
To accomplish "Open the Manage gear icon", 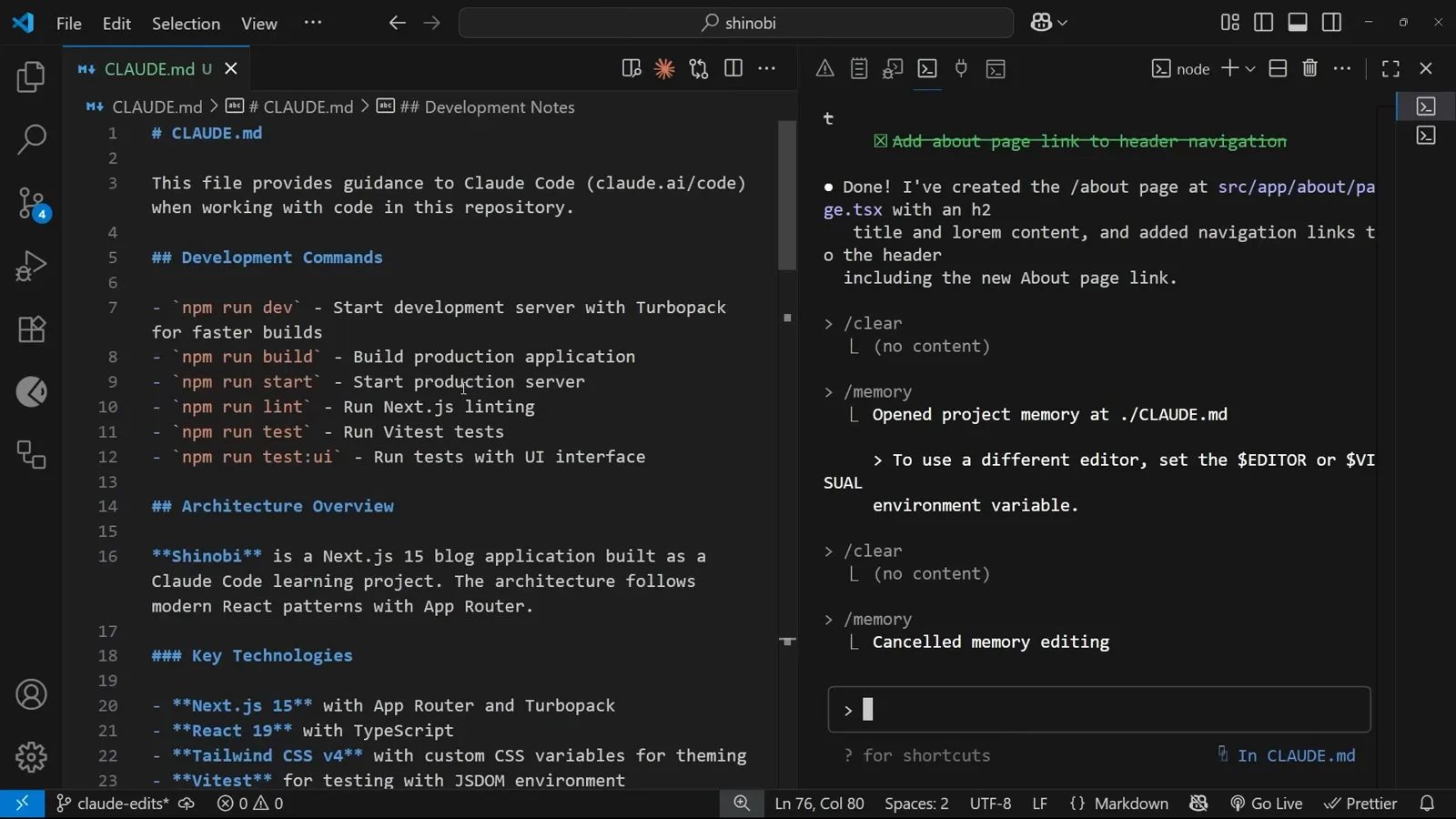I will pyautogui.click(x=31, y=756).
